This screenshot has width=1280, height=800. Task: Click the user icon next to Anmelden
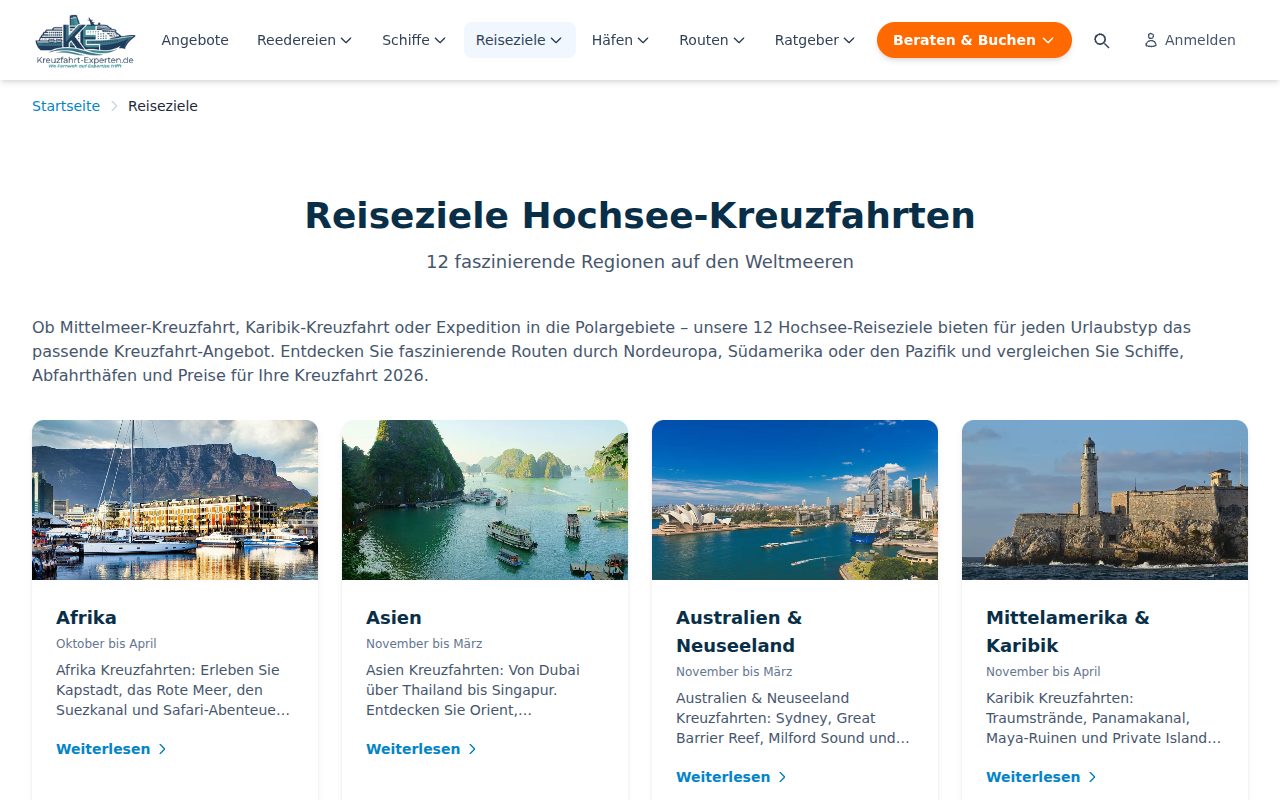(x=1151, y=40)
